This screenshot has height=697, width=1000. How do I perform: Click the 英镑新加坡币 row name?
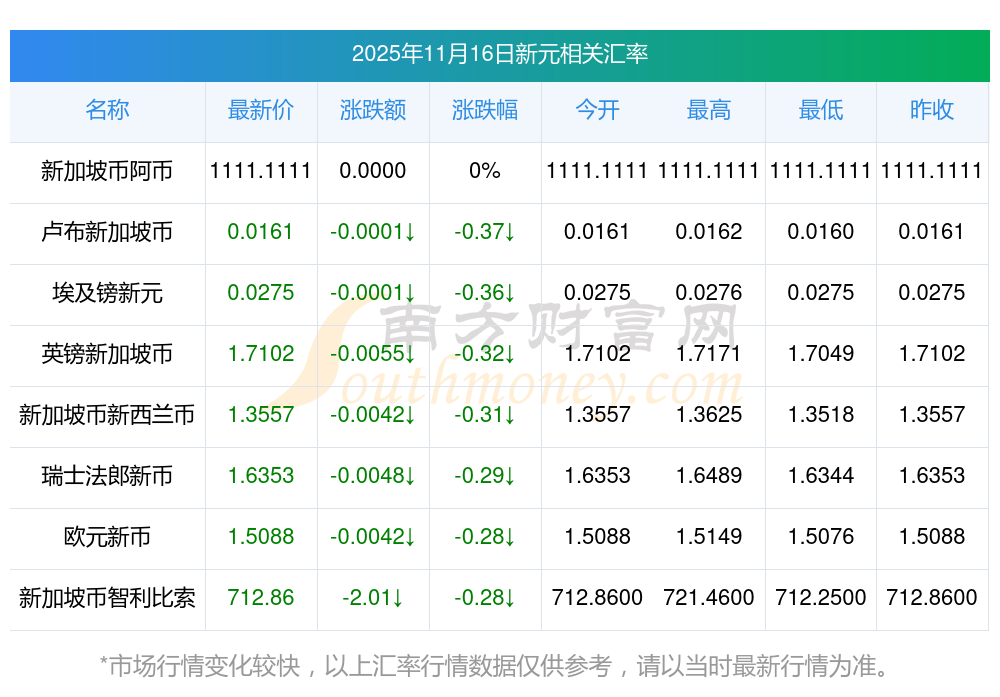107,354
